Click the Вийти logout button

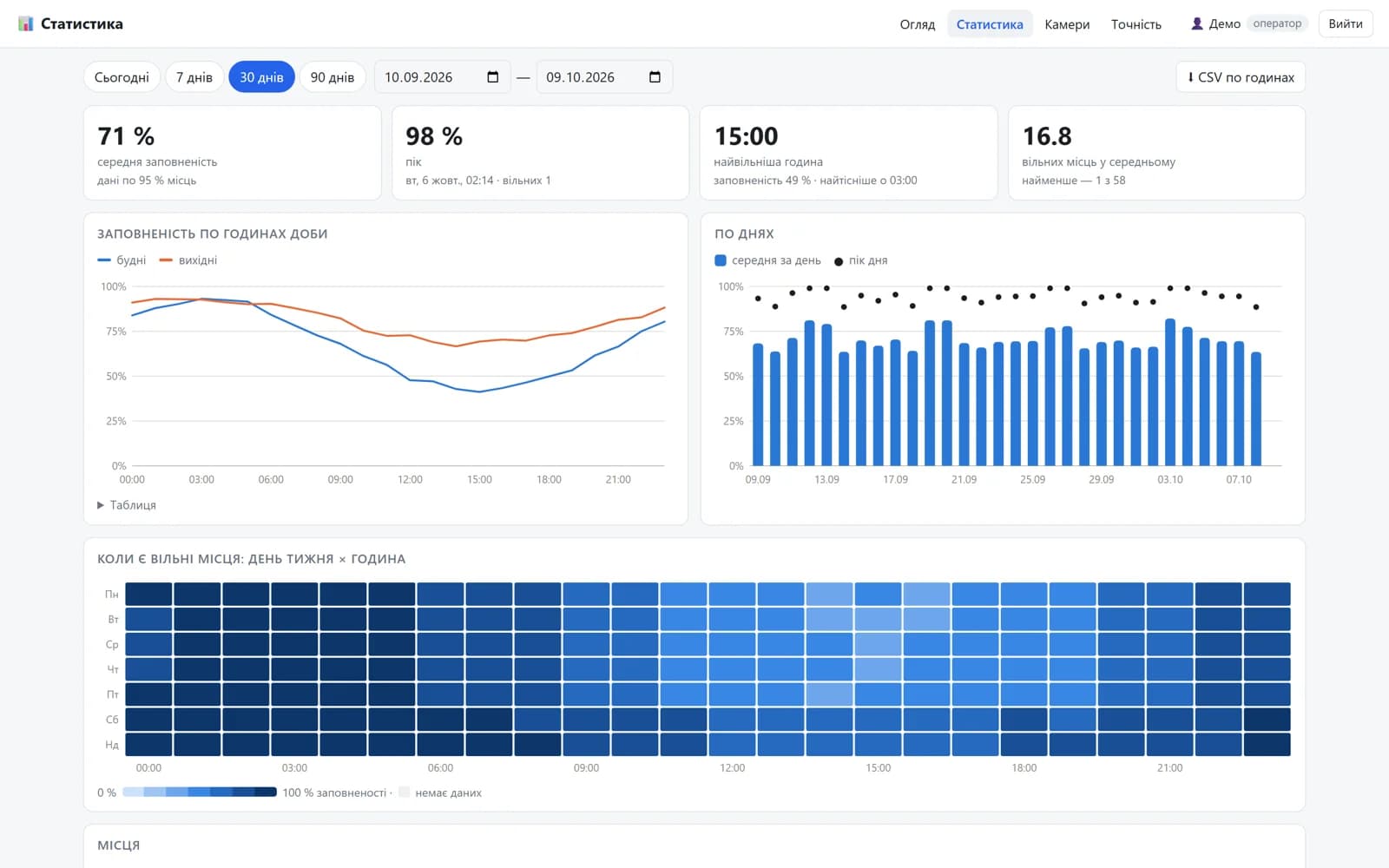(1346, 23)
